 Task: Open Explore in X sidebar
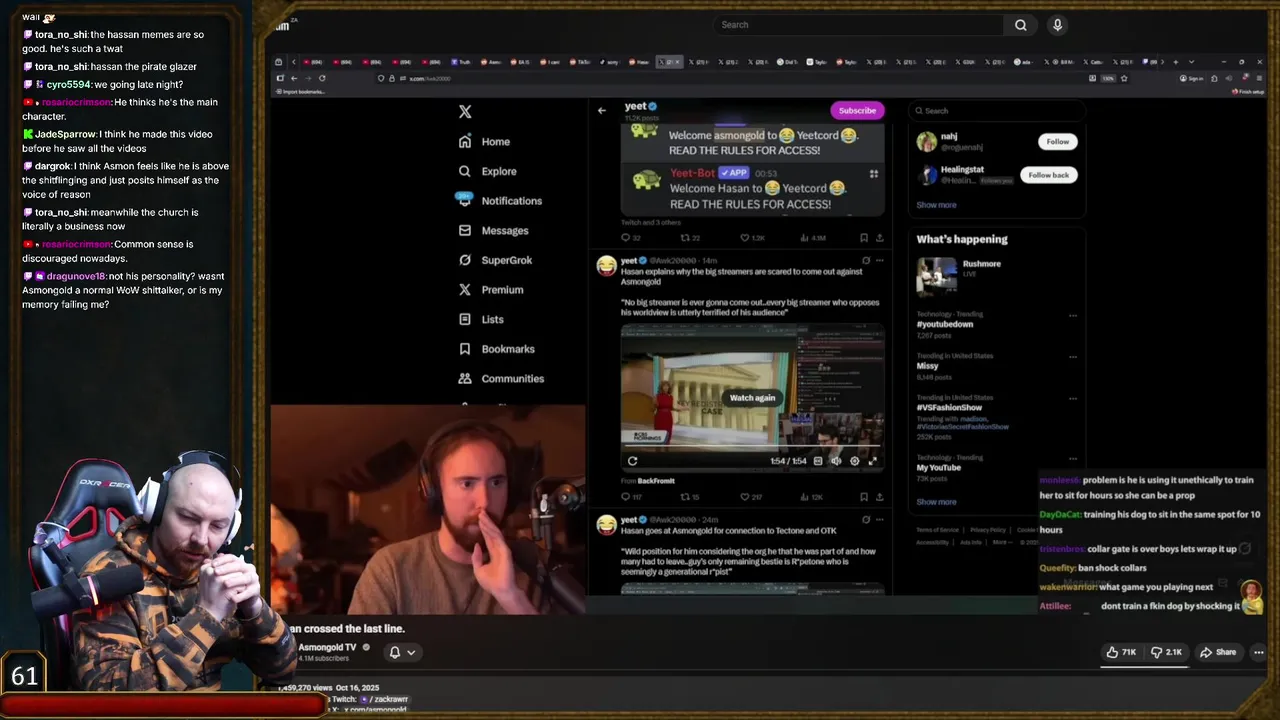point(488,171)
